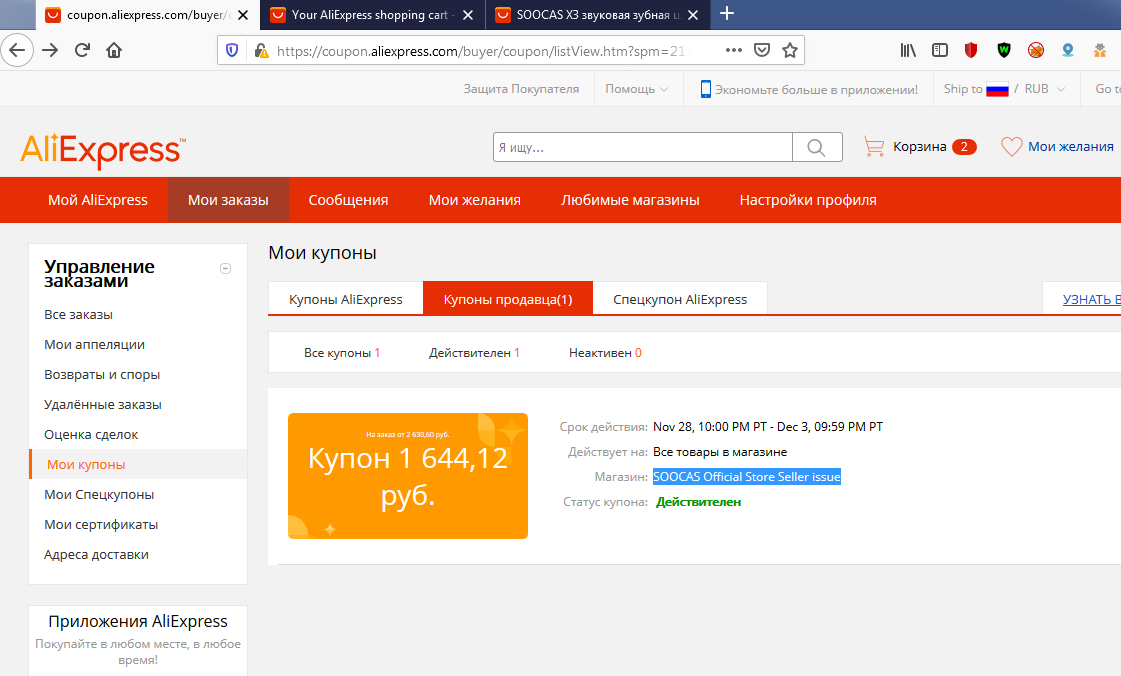Open the shopping cart icon
The image size is (1121, 676).
(874, 146)
